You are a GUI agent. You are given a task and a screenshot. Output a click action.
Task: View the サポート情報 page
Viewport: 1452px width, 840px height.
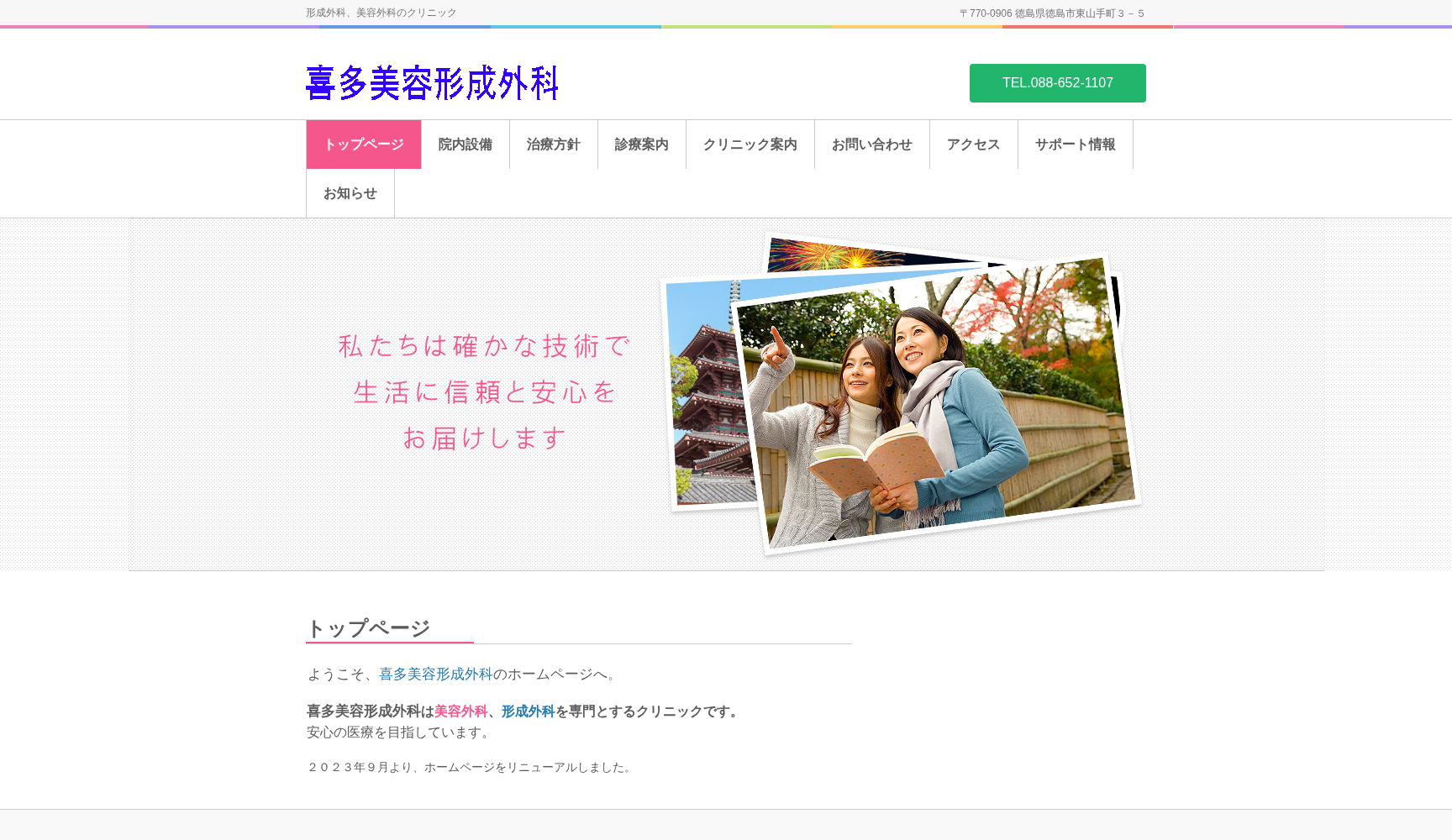(1075, 144)
